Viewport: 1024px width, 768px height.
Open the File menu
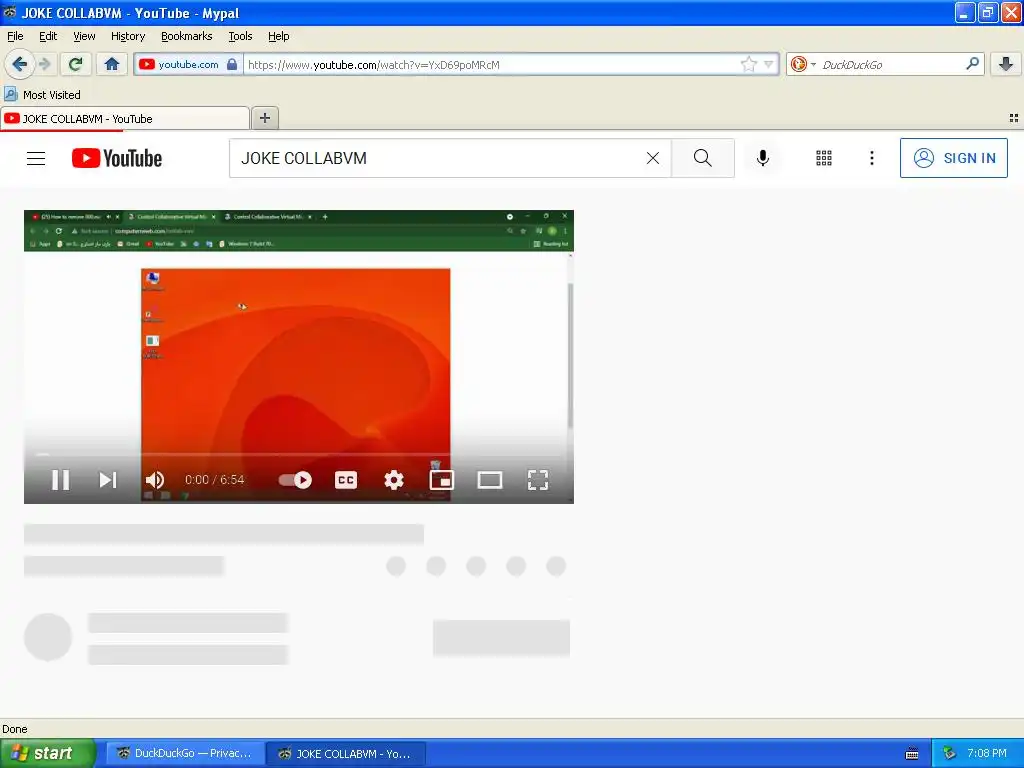click(15, 36)
